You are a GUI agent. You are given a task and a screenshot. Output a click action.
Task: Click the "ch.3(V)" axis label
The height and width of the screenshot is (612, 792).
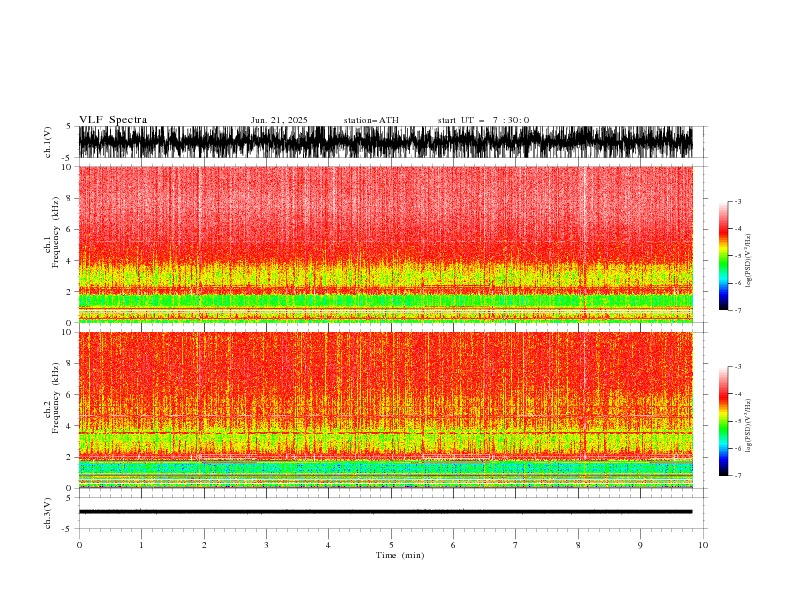tap(48, 513)
